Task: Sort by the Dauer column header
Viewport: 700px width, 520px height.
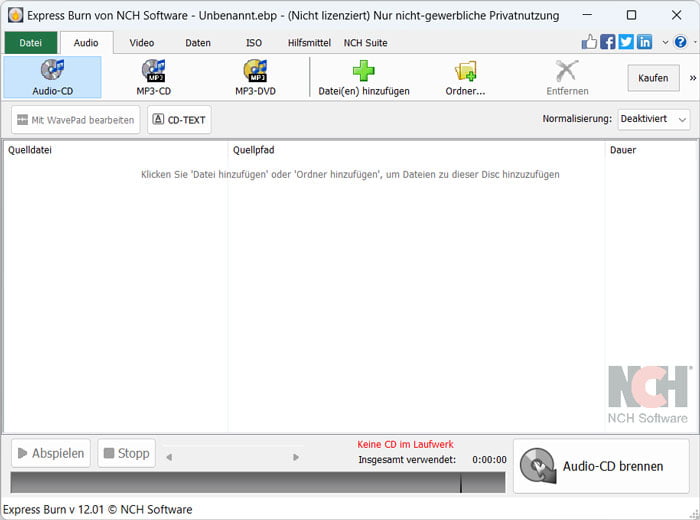Action: [651, 150]
